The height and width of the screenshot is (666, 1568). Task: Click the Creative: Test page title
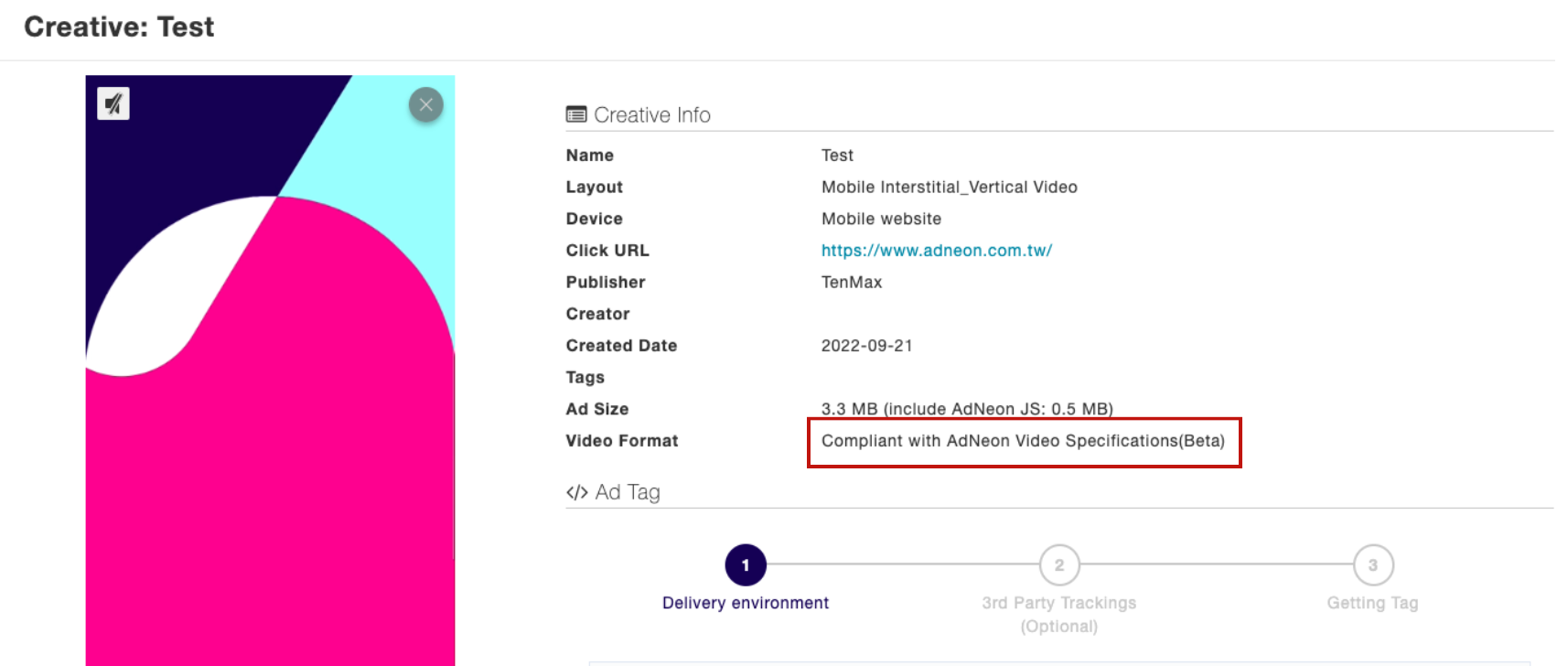(x=119, y=27)
